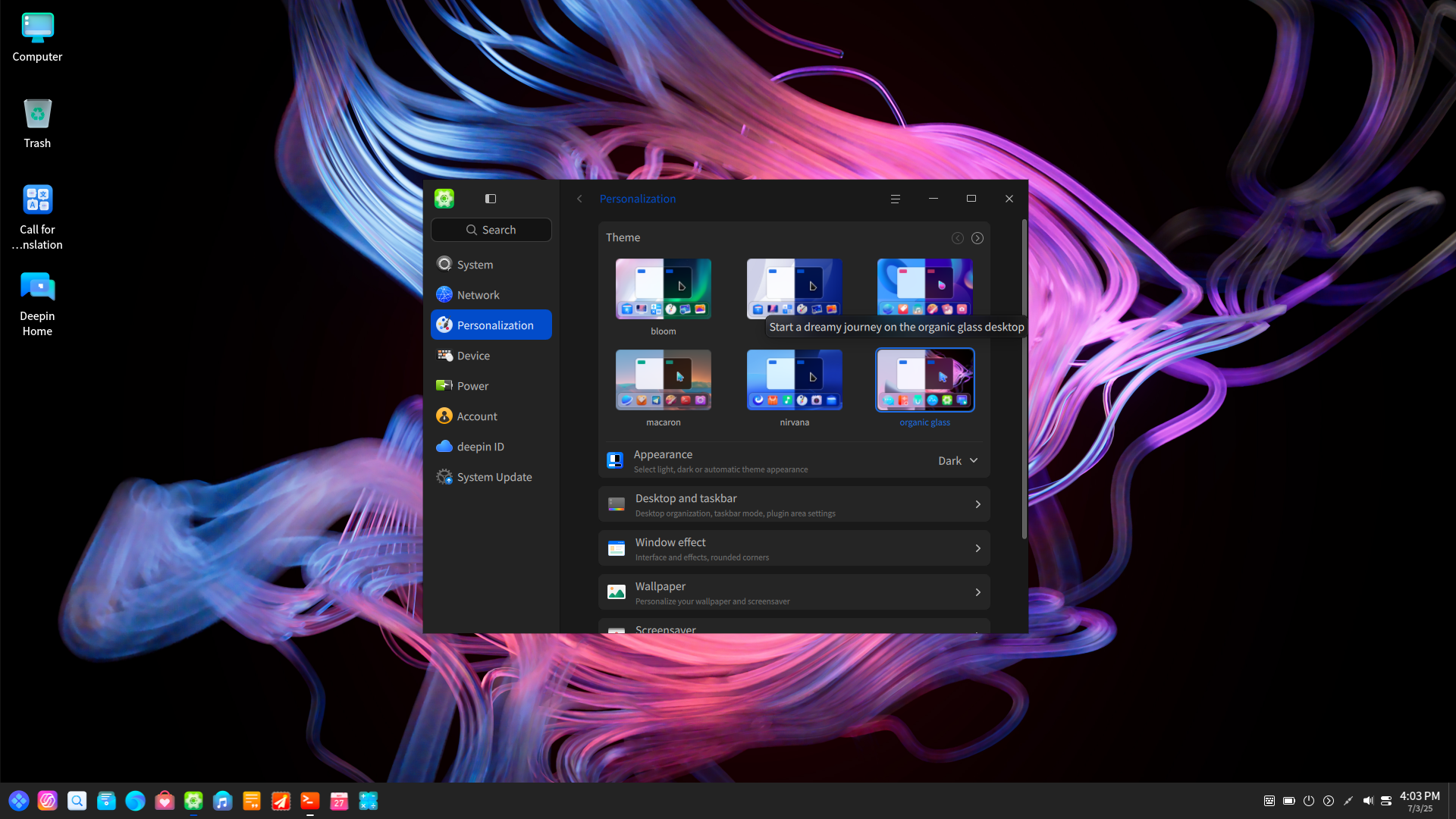Click the settings window scrollbar
Viewport: 1456px width, 819px height.
pos(1024,379)
